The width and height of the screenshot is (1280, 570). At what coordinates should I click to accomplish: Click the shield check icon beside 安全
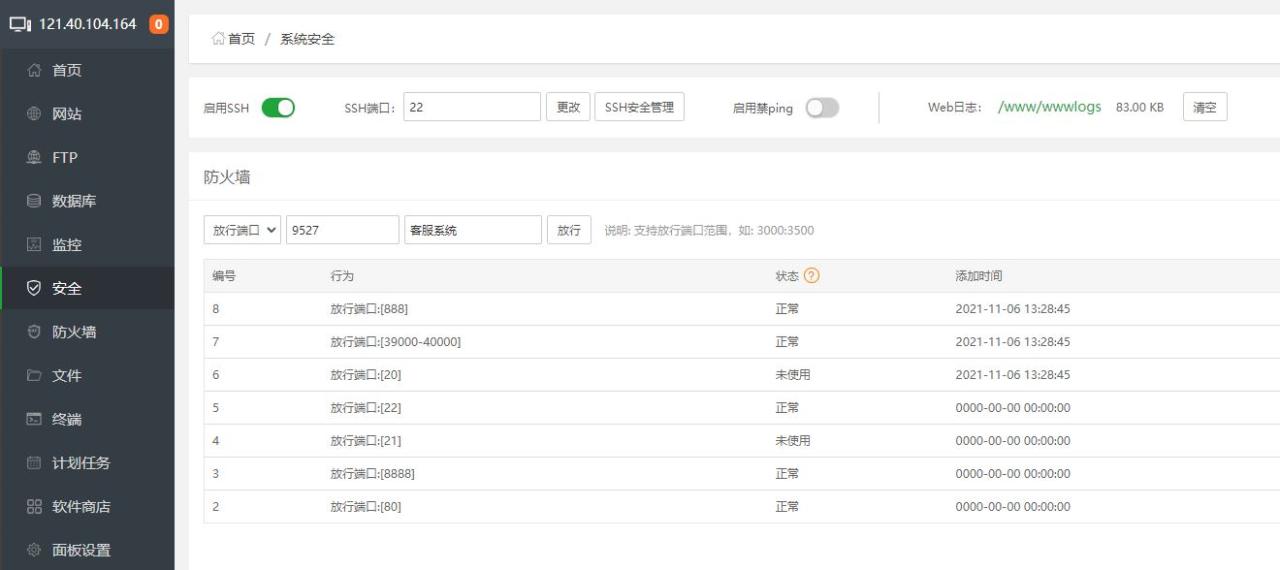[x=34, y=288]
